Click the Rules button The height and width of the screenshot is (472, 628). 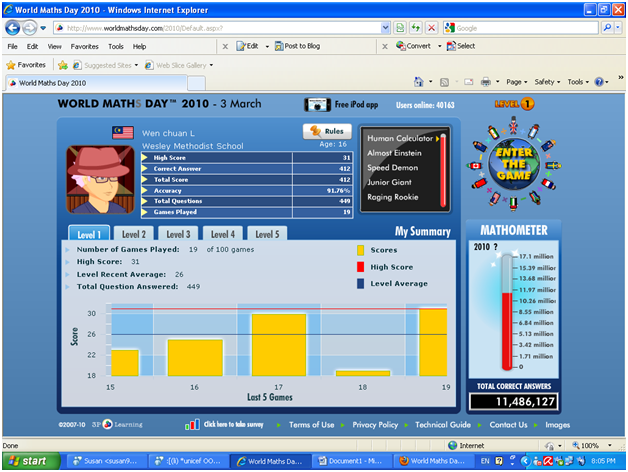327,131
